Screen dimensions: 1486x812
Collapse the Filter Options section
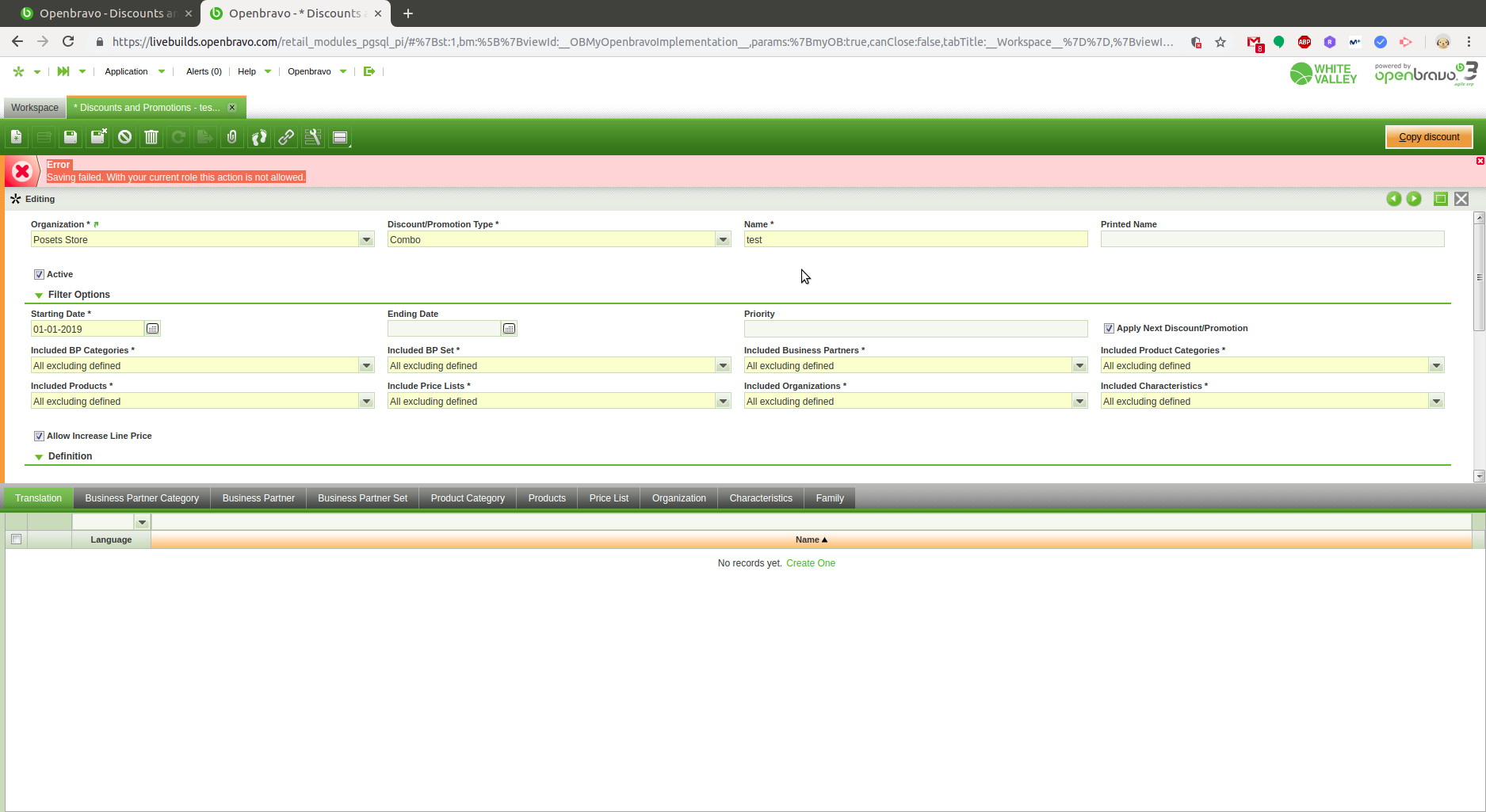point(39,295)
